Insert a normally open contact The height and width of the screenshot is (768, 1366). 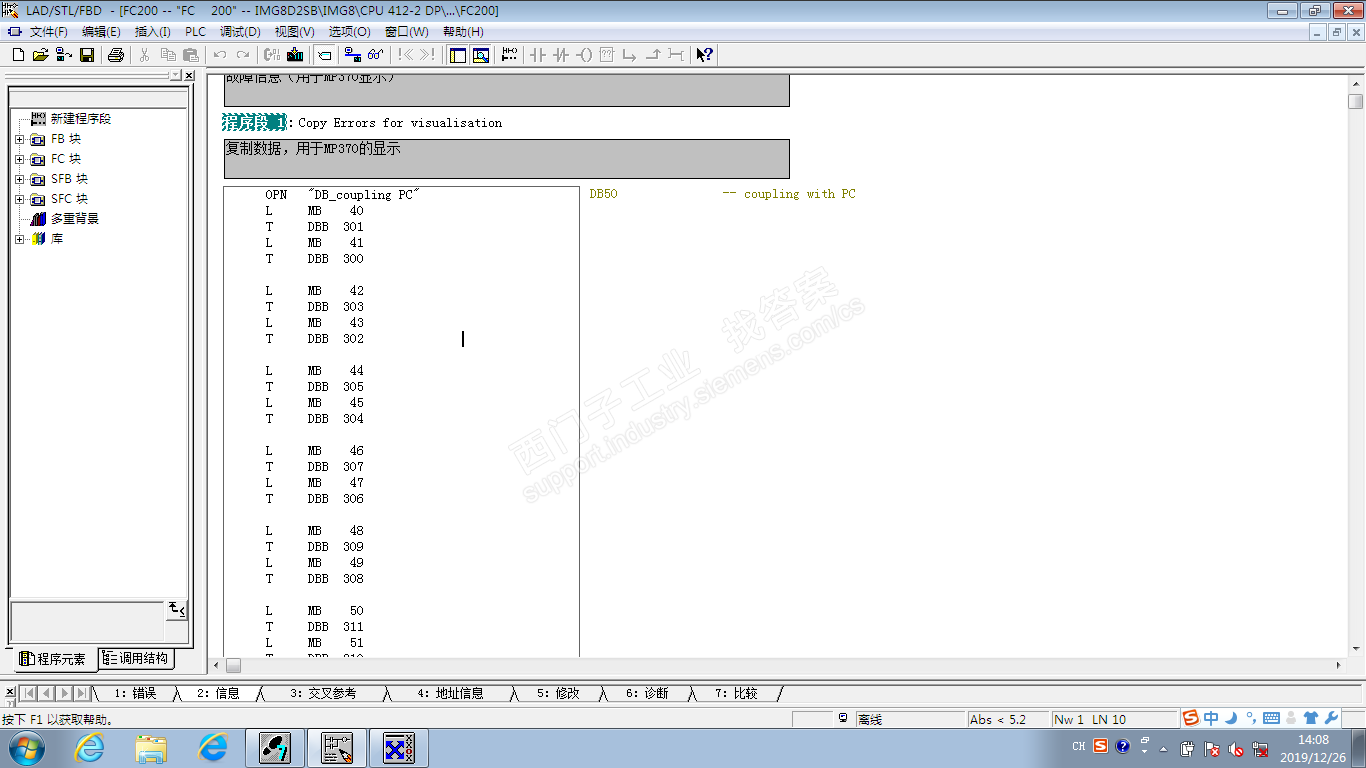tap(538, 55)
